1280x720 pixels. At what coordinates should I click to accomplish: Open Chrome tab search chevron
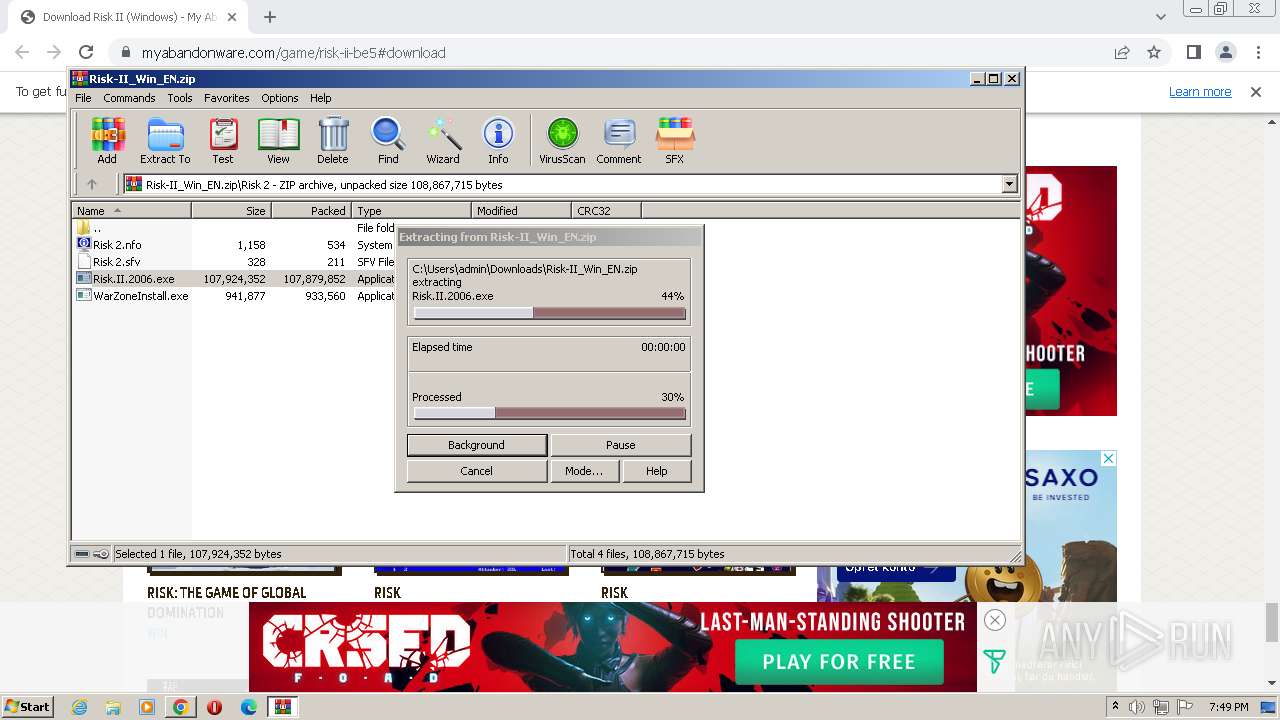click(1160, 17)
